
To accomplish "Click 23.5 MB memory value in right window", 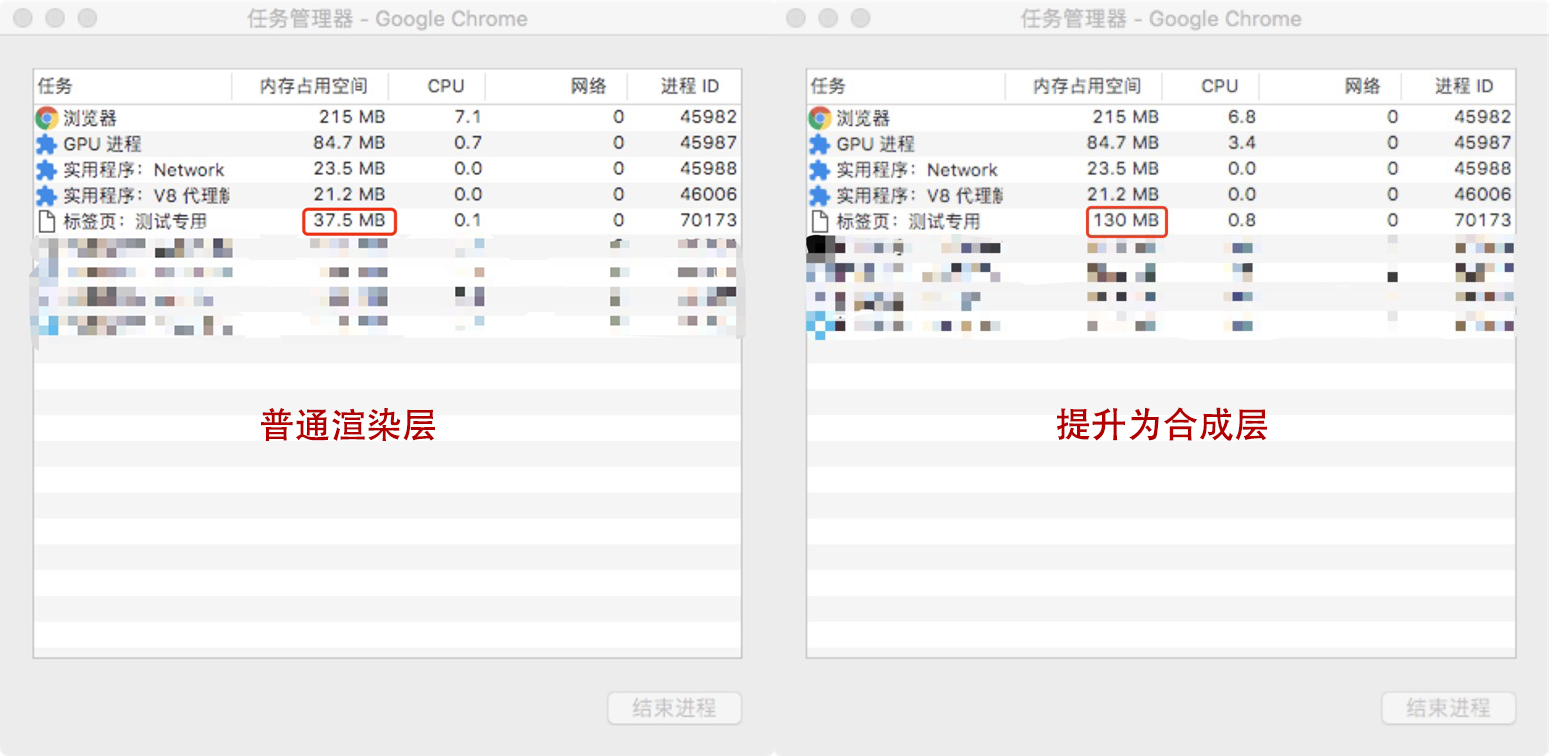I will [x=1122, y=168].
